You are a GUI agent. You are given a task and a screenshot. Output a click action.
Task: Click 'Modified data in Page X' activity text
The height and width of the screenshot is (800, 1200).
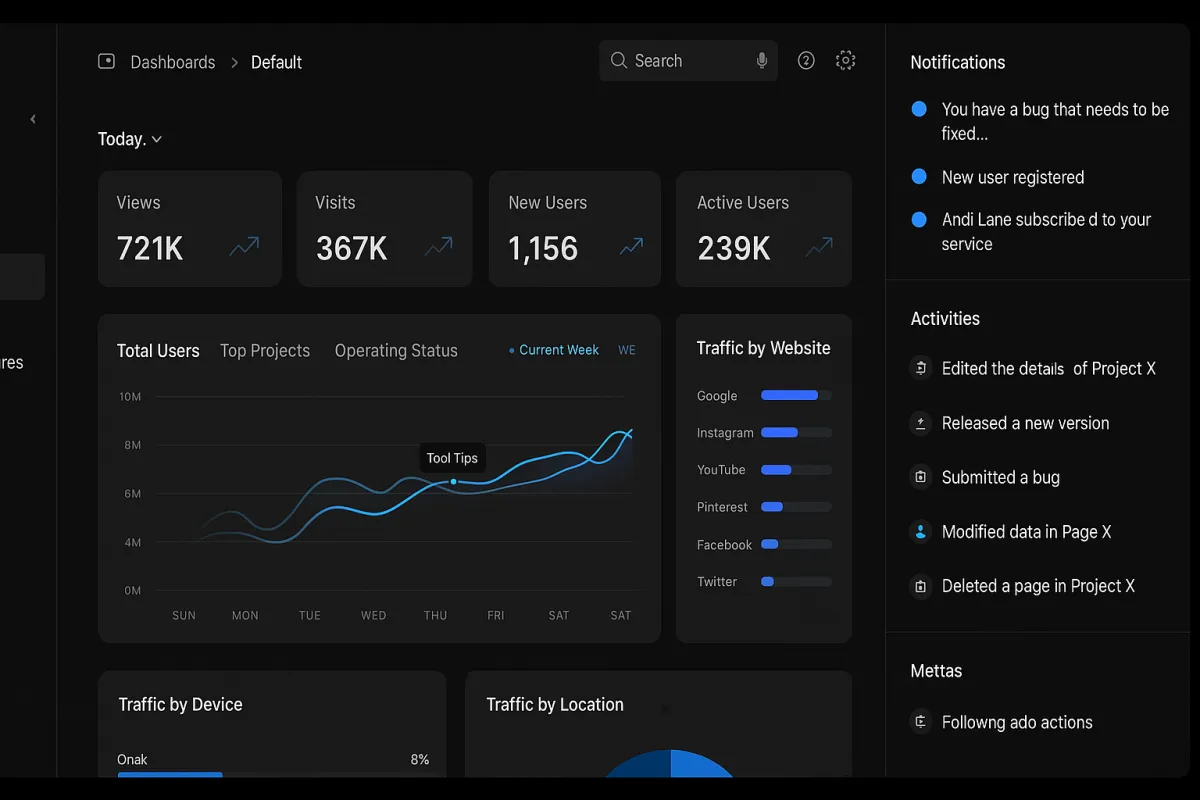pos(1027,532)
